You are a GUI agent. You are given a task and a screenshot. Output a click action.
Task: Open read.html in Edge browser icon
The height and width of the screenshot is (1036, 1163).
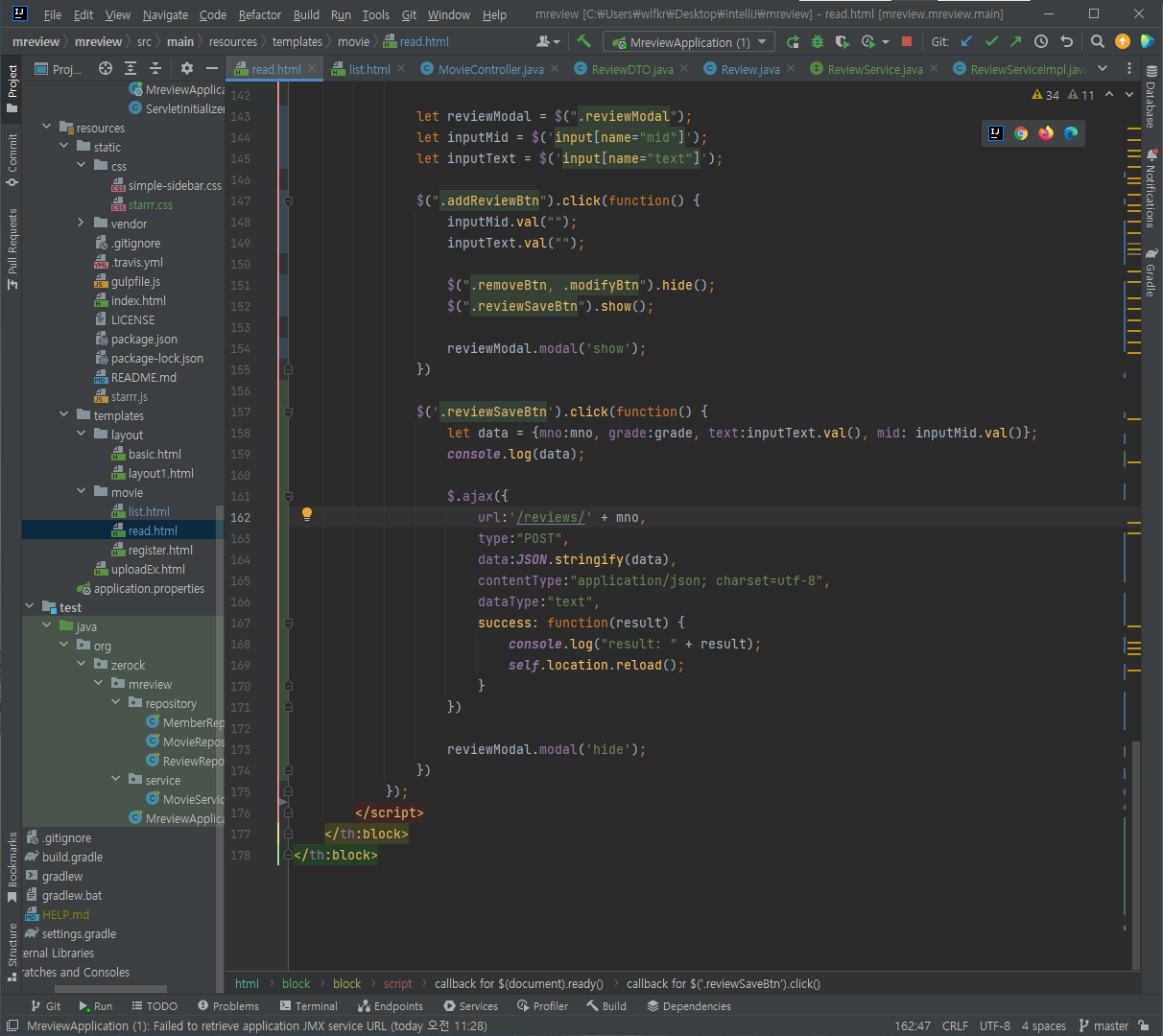pyautogui.click(x=1071, y=133)
